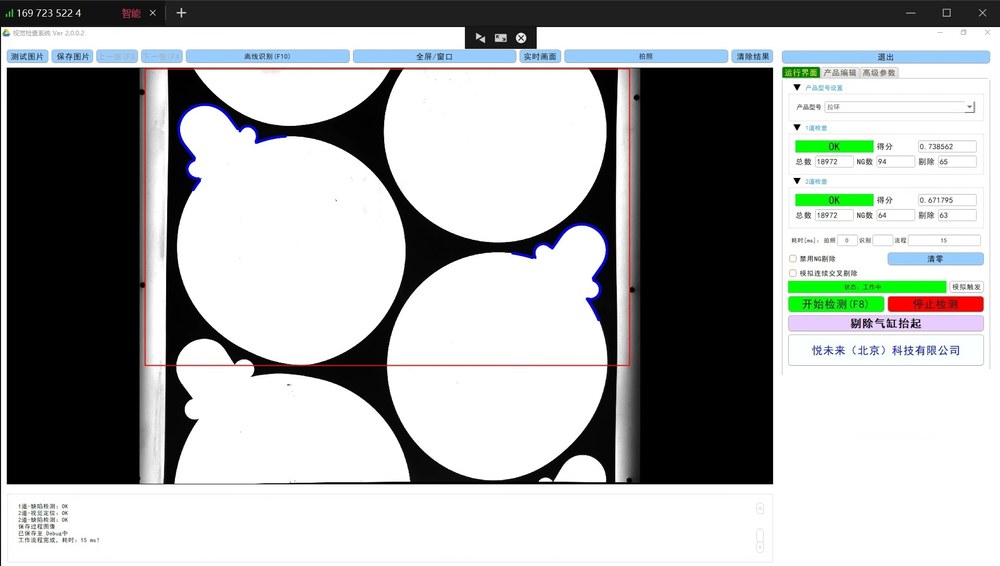Click the 拍照 time field showing 0
1000x566 pixels.
coord(847,241)
